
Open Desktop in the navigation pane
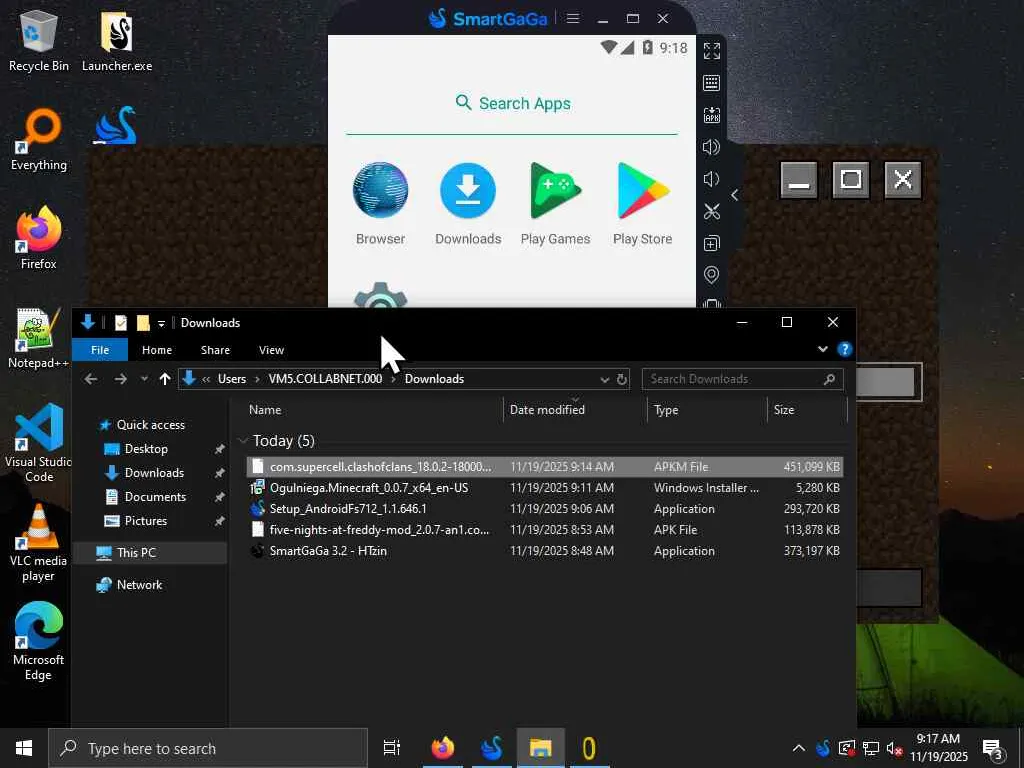(146, 449)
